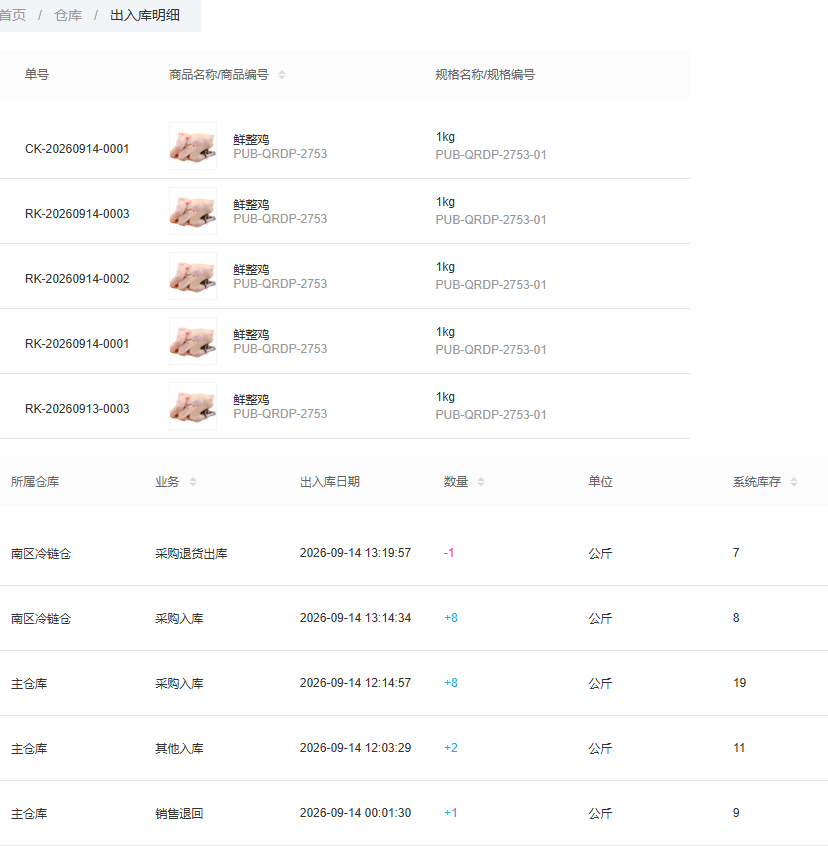828x846 pixels.
Task: Click system stock value 19
Action: [740, 683]
